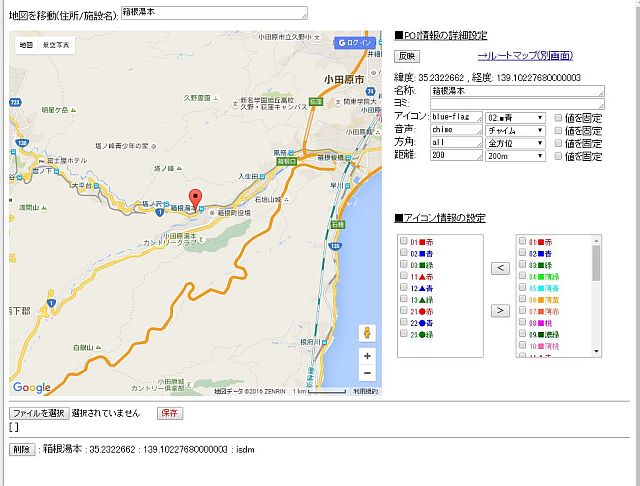Click the 白銀山 mountain icon
The image size is (640, 486).
98,348
